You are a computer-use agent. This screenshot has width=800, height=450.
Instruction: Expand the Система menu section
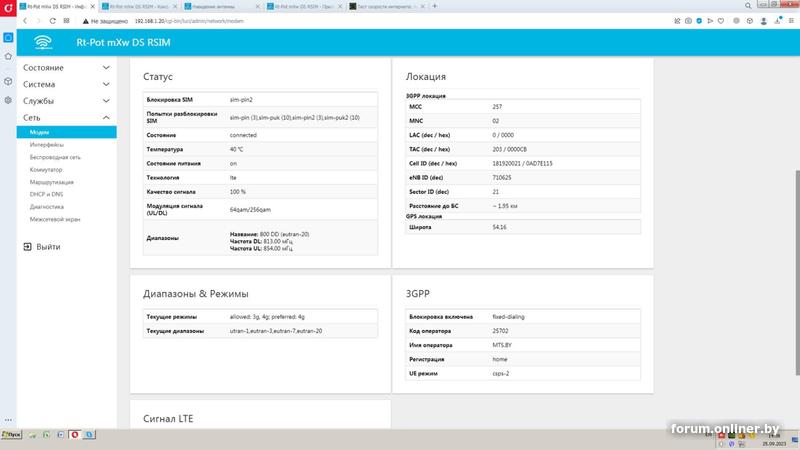pyautogui.click(x=66, y=84)
